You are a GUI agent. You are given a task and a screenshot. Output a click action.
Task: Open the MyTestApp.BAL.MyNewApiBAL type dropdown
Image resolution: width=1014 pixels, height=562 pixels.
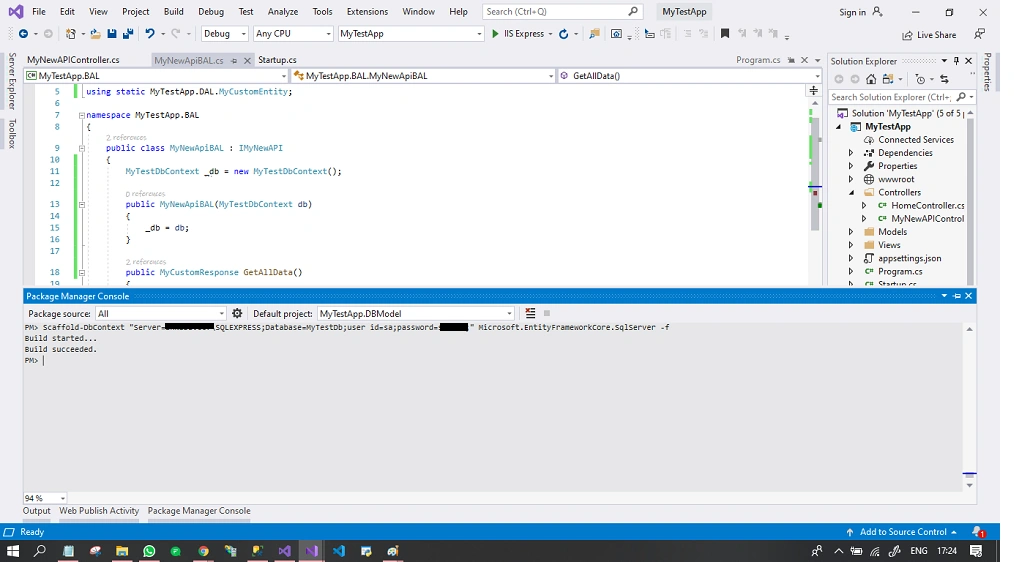click(423, 76)
